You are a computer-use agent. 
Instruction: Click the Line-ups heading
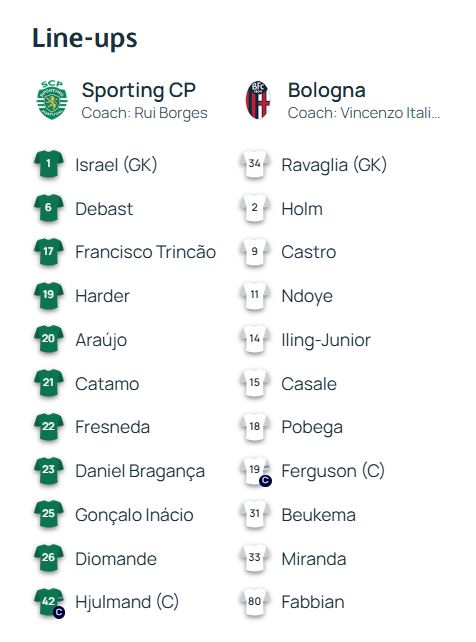85,39
